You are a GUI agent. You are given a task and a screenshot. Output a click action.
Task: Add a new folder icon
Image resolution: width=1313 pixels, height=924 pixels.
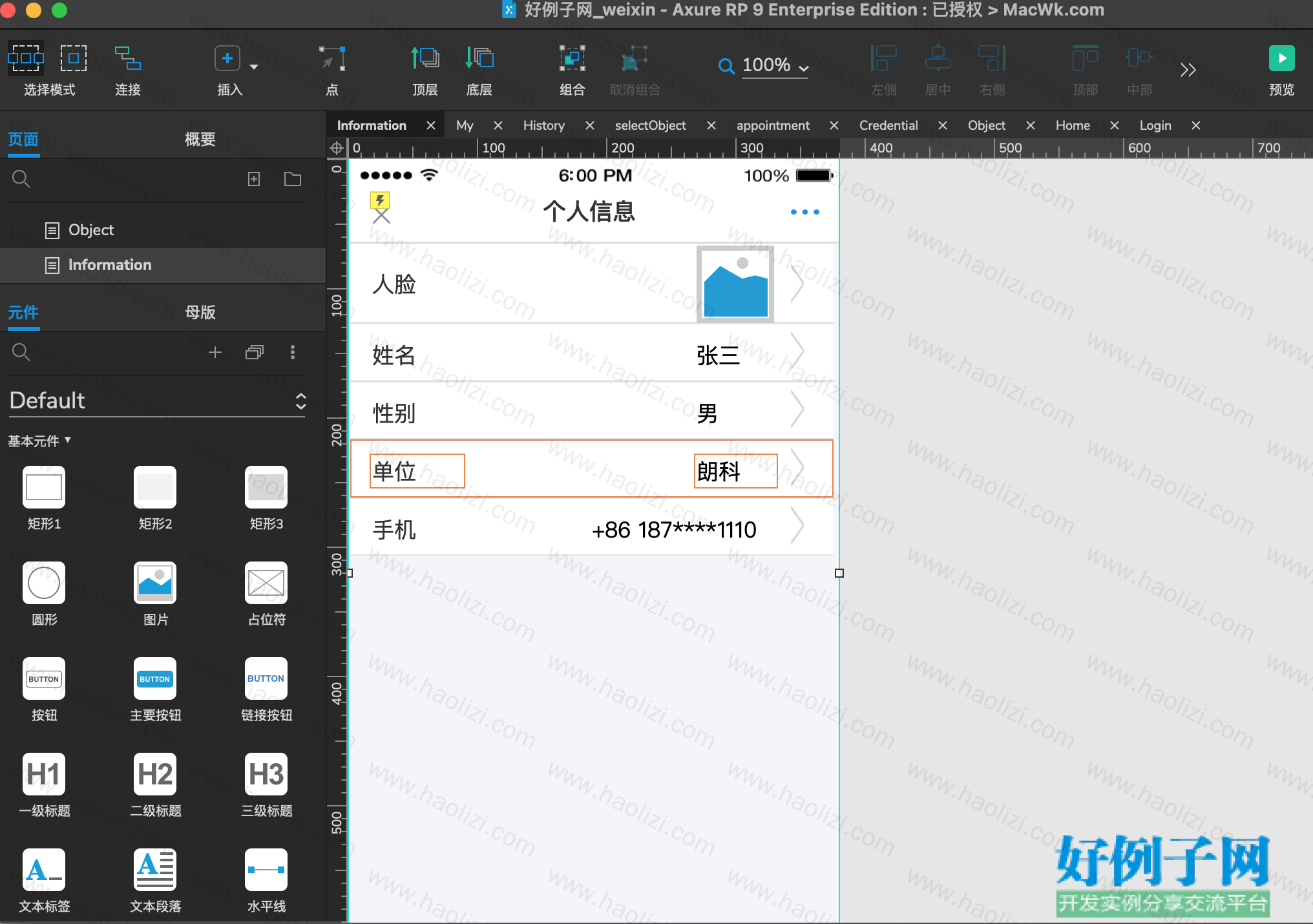coord(293,179)
